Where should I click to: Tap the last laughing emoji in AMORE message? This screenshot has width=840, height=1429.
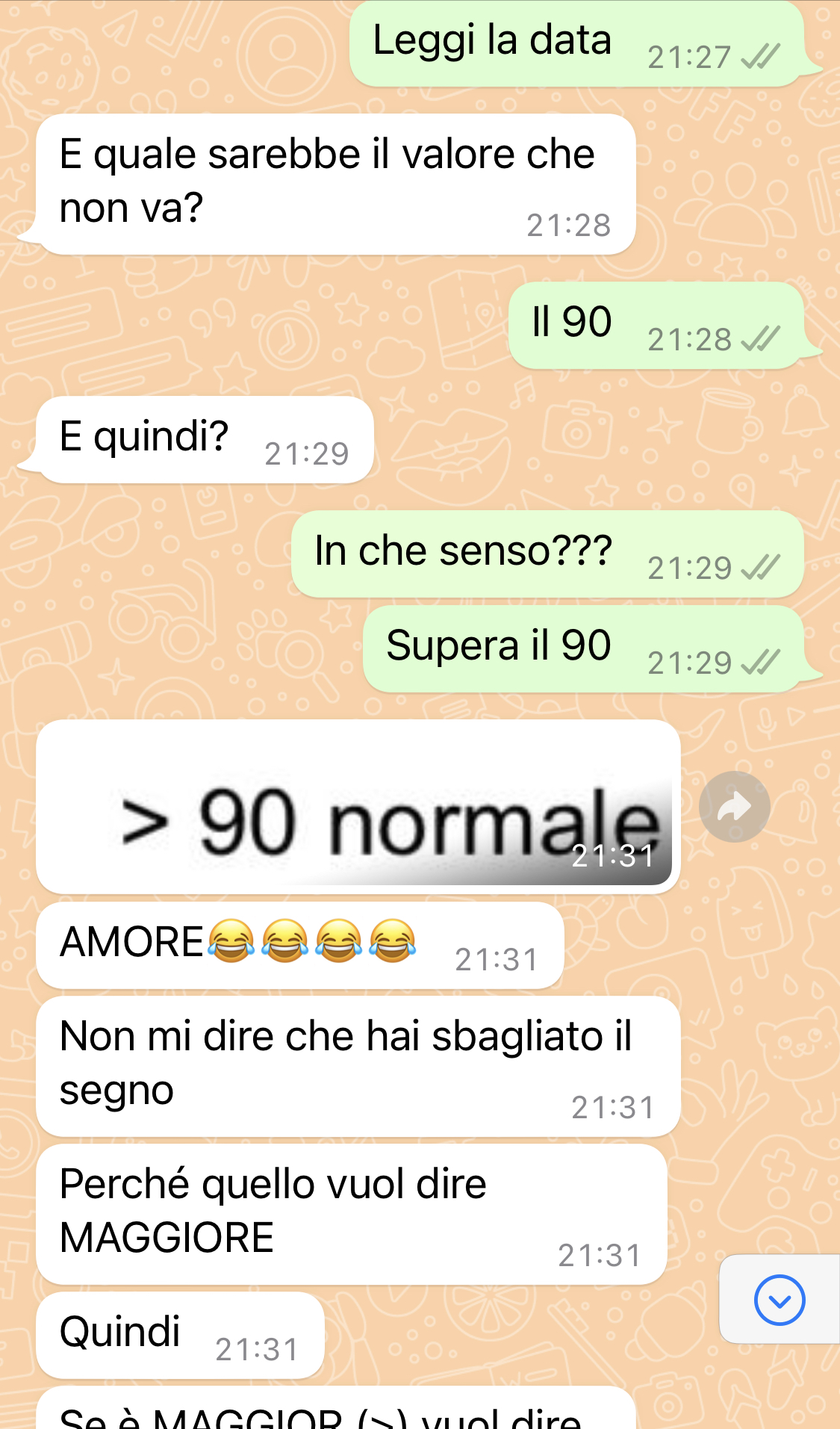(x=393, y=940)
